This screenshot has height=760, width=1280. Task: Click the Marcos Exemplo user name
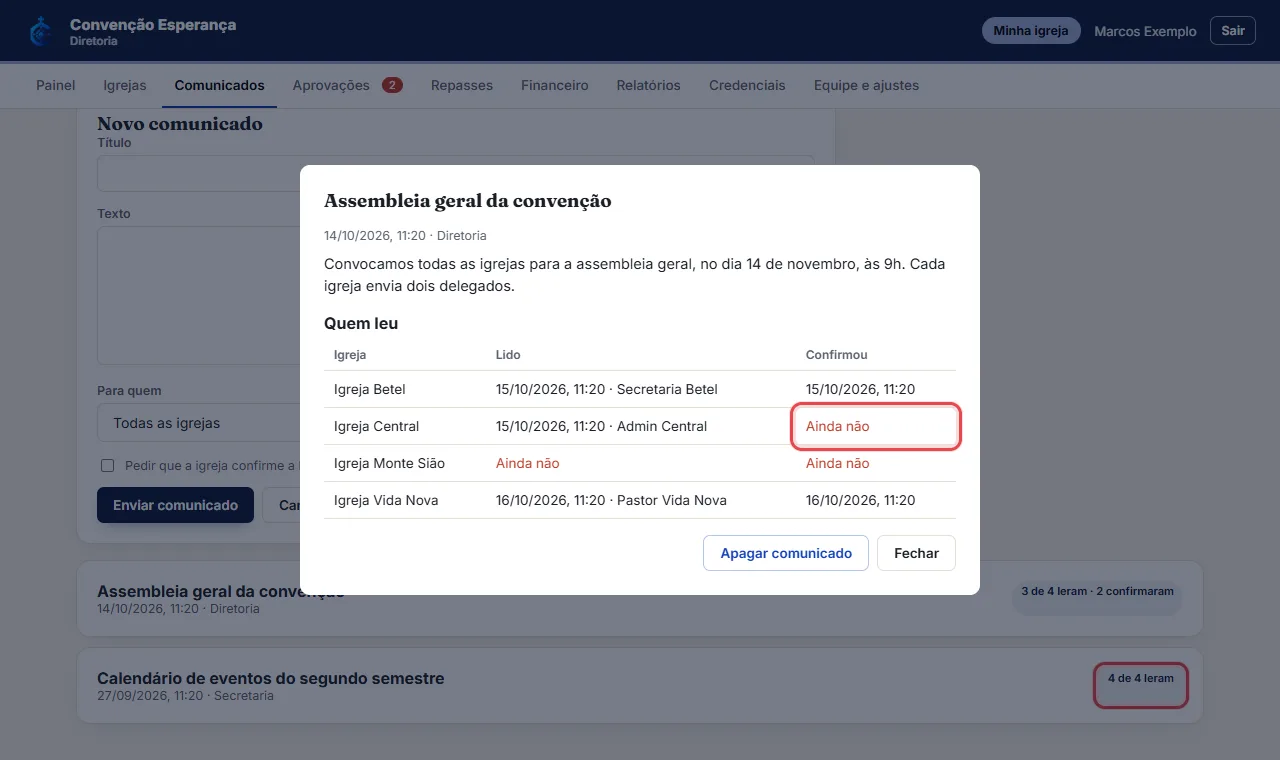[1145, 31]
